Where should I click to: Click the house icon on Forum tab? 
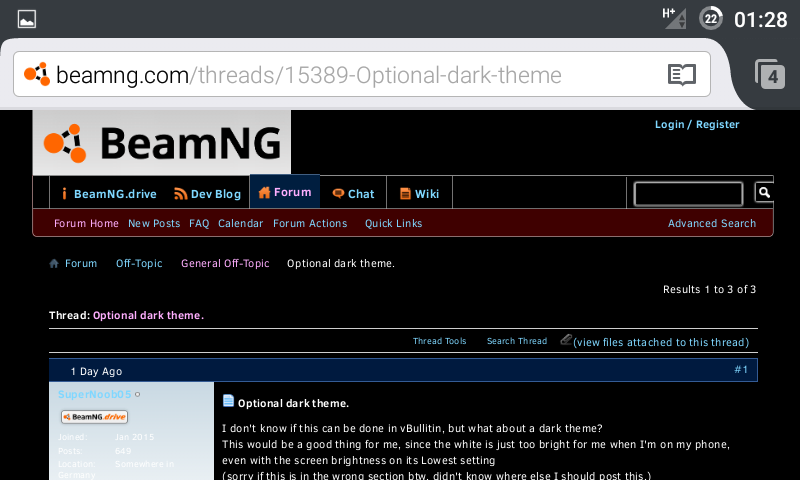pos(264,192)
